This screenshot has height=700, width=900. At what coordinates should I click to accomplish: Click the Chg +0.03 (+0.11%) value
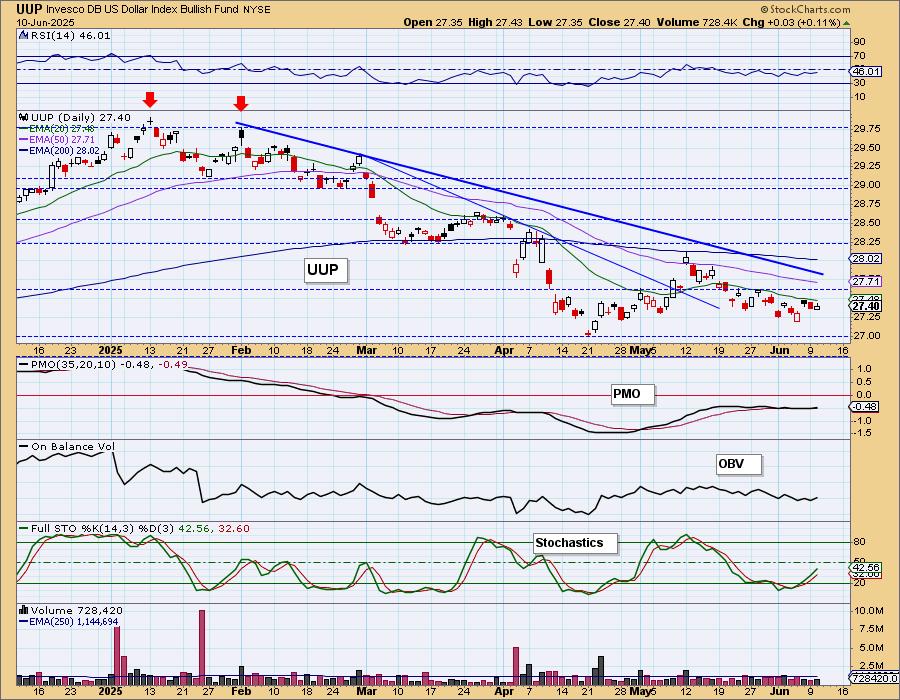(x=791, y=22)
